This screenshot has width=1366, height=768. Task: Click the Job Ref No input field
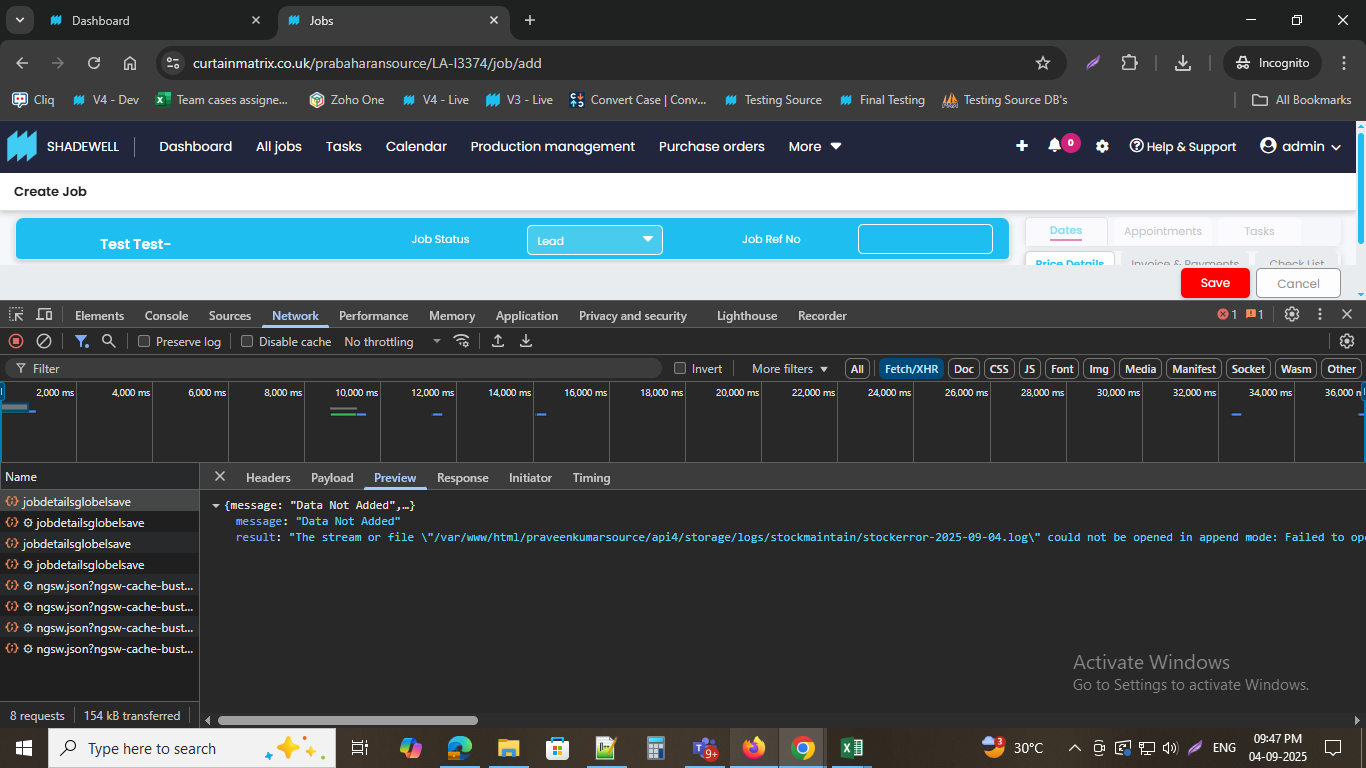coord(925,239)
